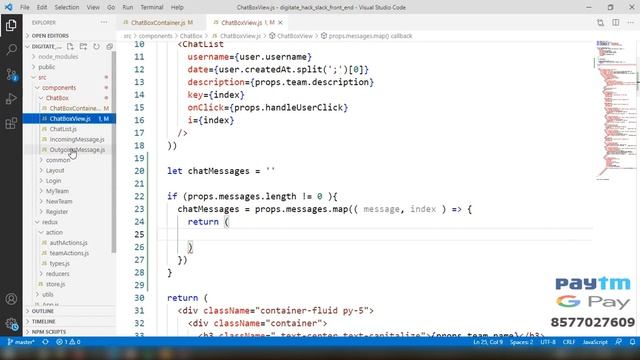The image size is (640, 360).
Task: Open the Selection menu
Action: click(67, 7)
